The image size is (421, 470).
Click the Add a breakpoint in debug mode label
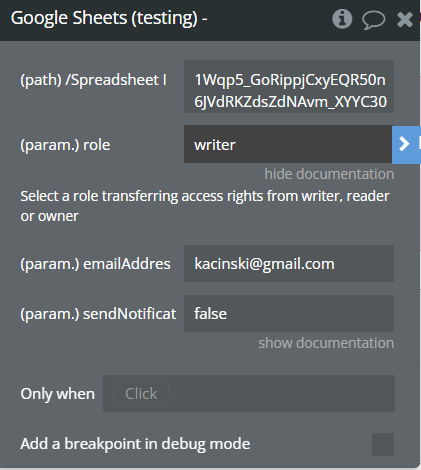click(x=135, y=444)
